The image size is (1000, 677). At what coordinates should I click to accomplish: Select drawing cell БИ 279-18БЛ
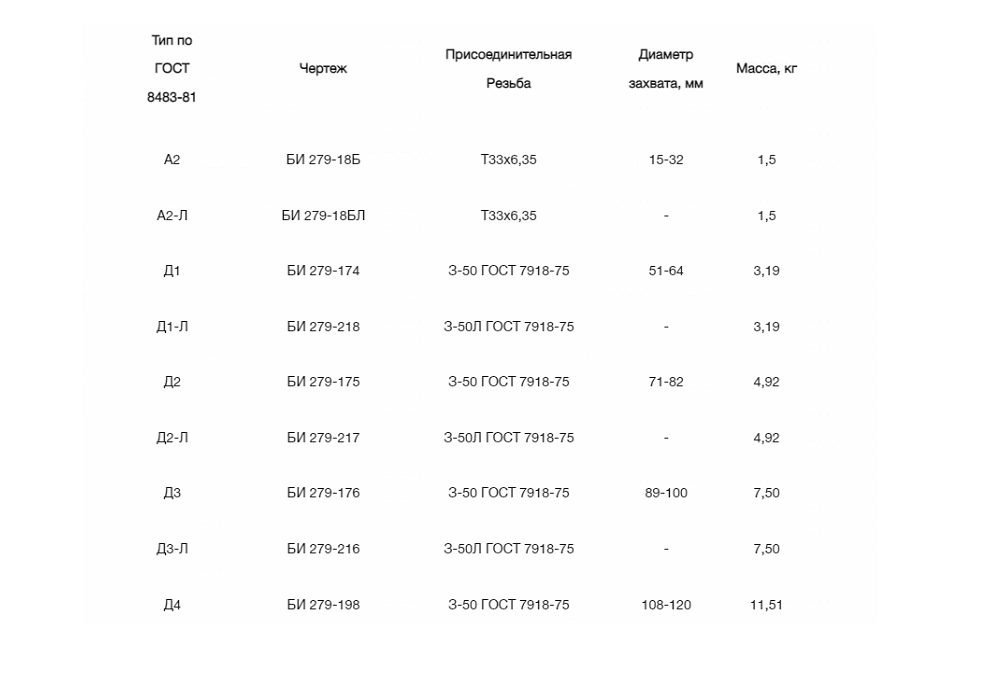click(x=322, y=216)
